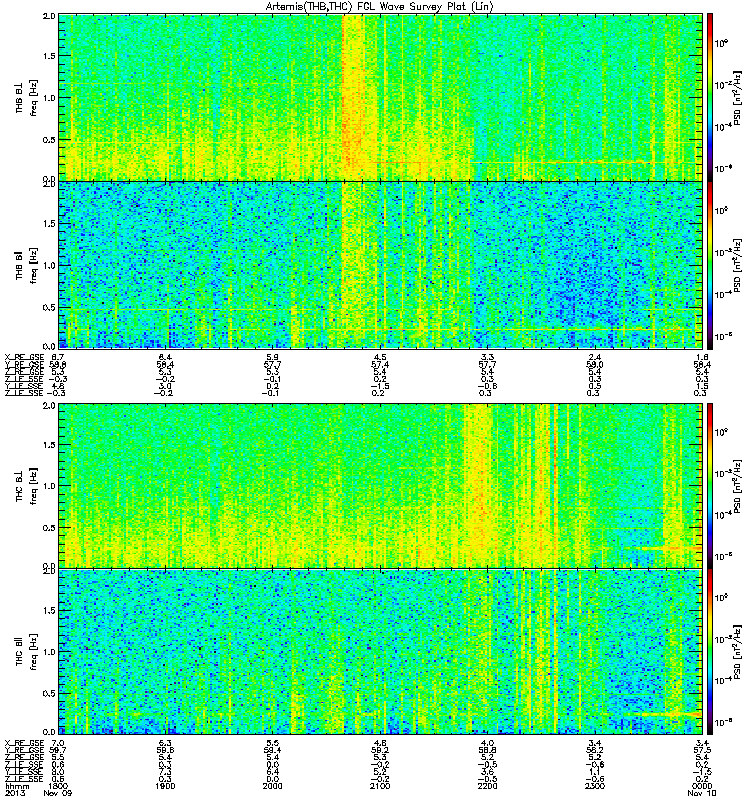Image resolution: width=750 pixels, height=800 pixels.
Task: Click the '2100' time tick label
Action: click(380, 786)
